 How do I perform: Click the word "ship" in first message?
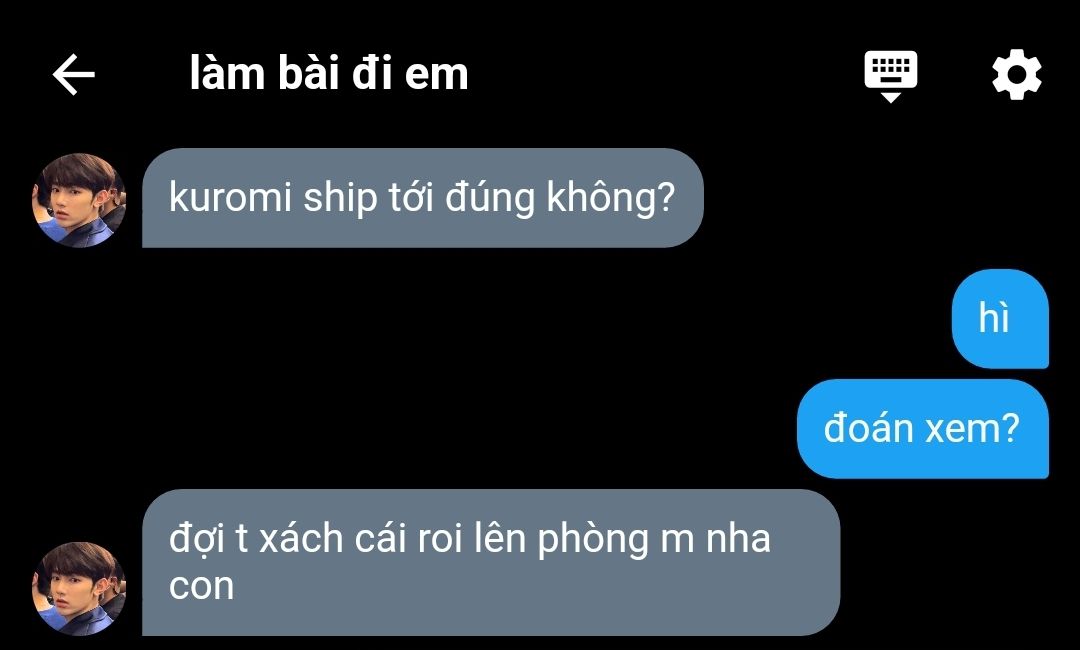point(340,199)
